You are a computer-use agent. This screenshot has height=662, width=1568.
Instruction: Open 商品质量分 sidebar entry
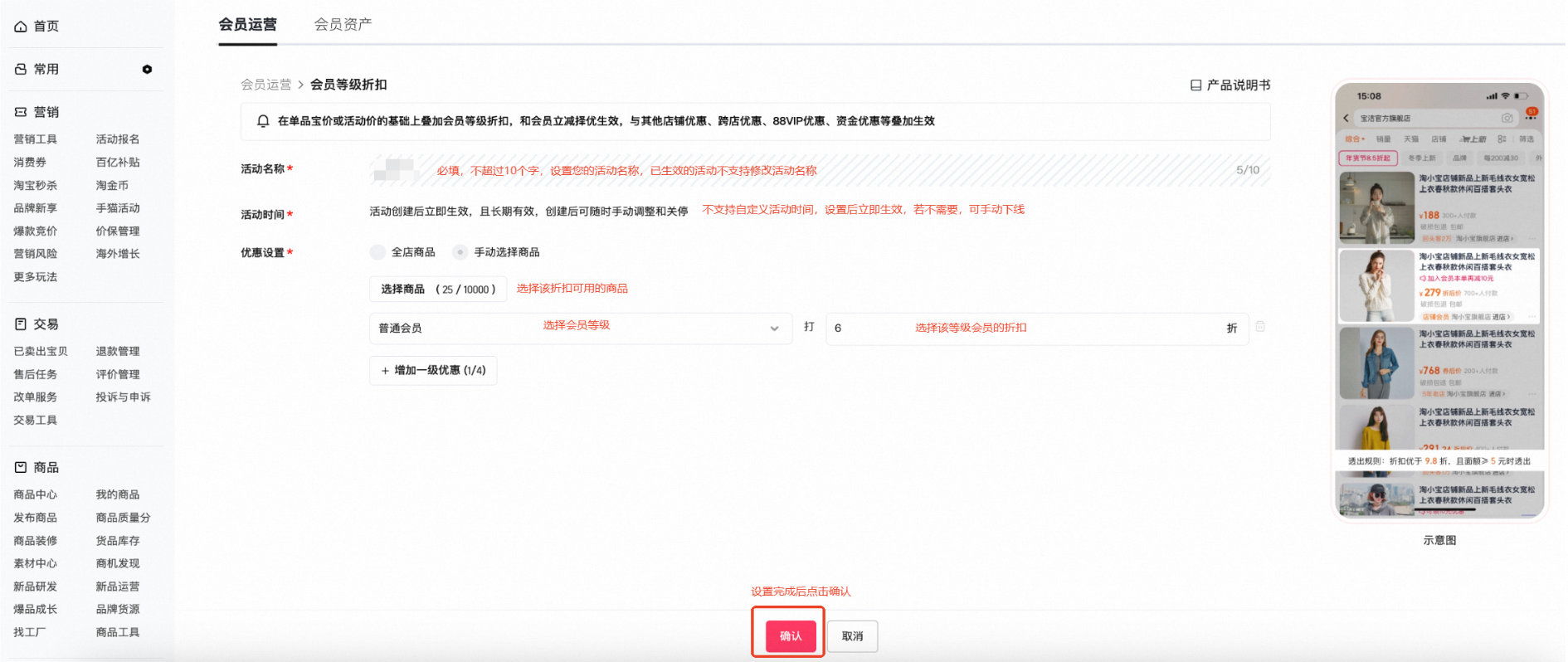pyautogui.click(x=124, y=518)
